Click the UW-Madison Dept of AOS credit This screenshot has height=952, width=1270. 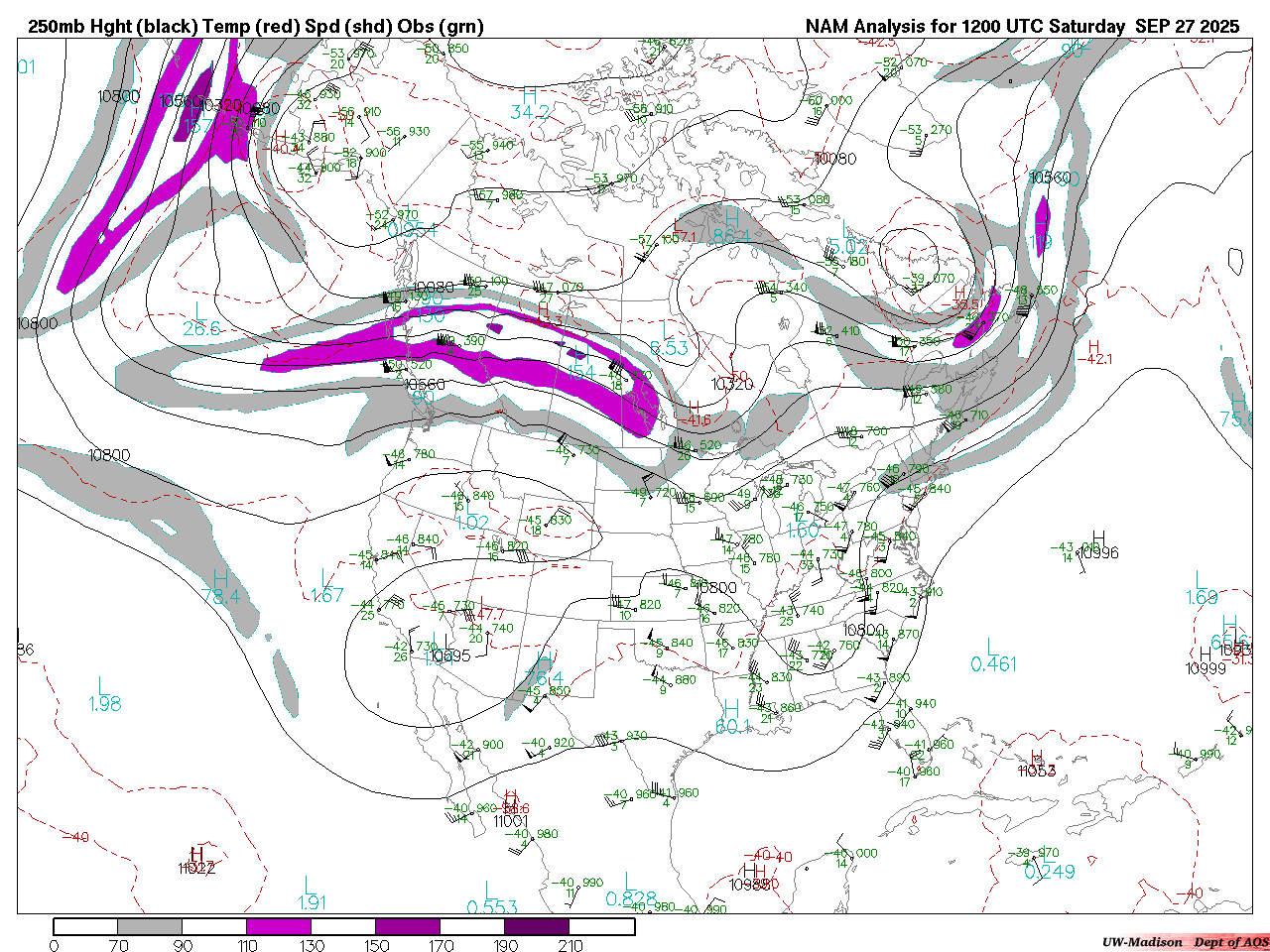[1185, 942]
